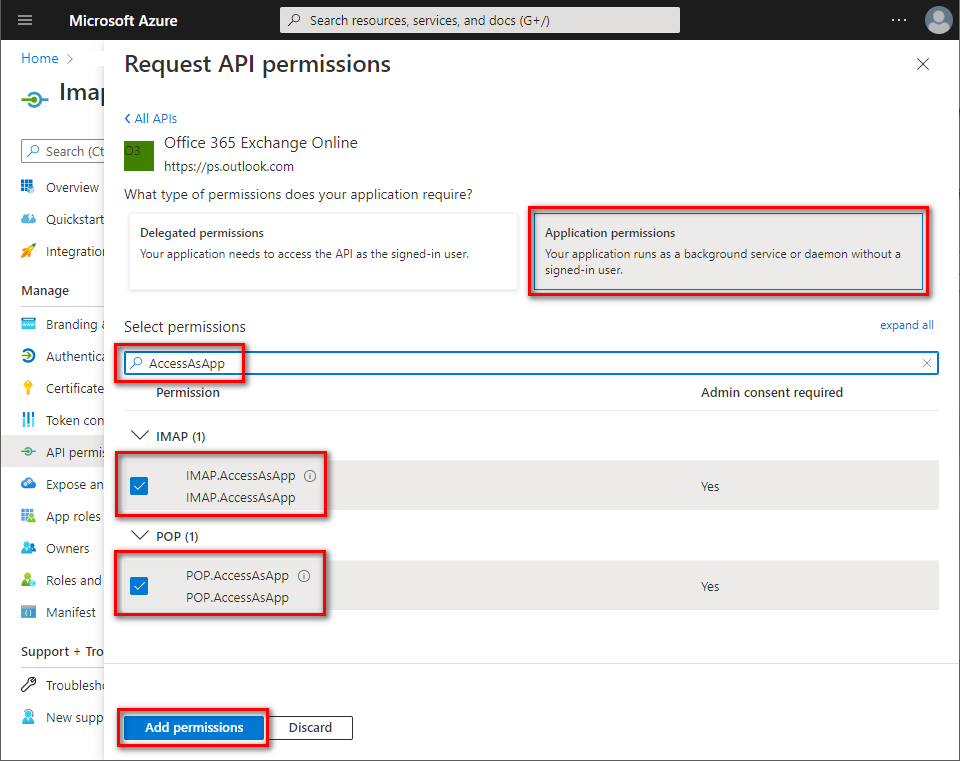Screen dimensions: 960x761
Task: Open Overview in the sidebar menu
Action: click(72, 187)
